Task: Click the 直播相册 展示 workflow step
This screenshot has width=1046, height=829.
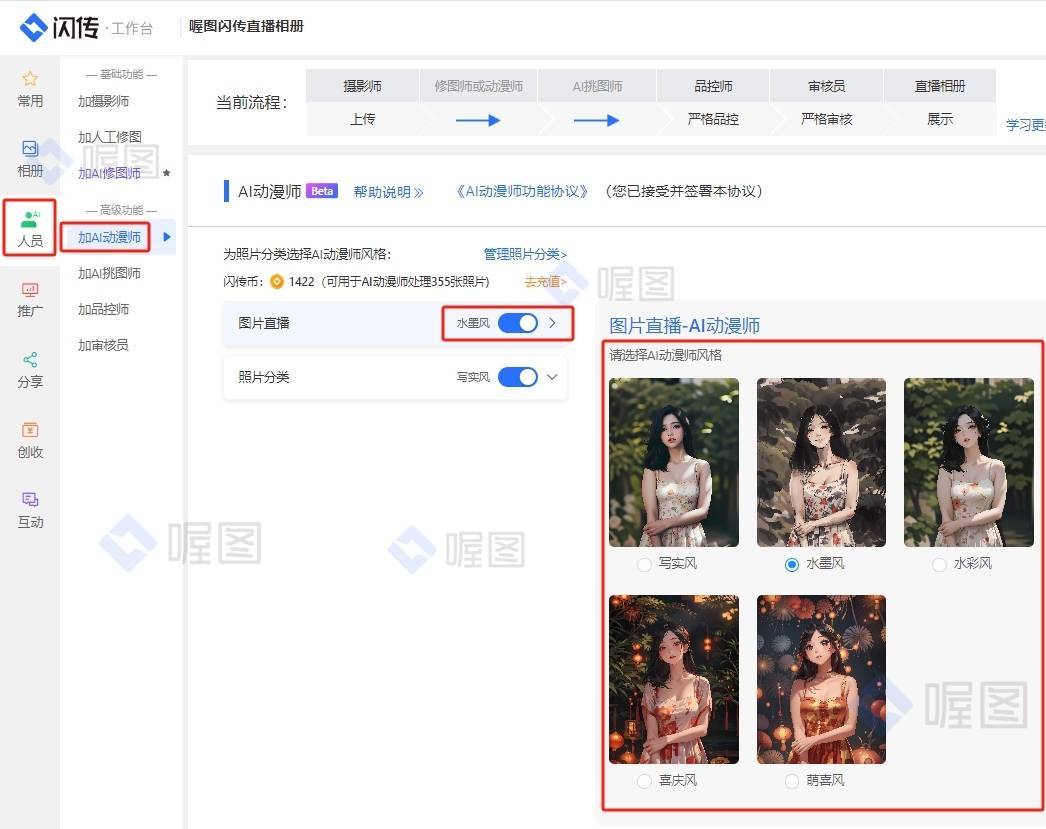Action: point(940,102)
